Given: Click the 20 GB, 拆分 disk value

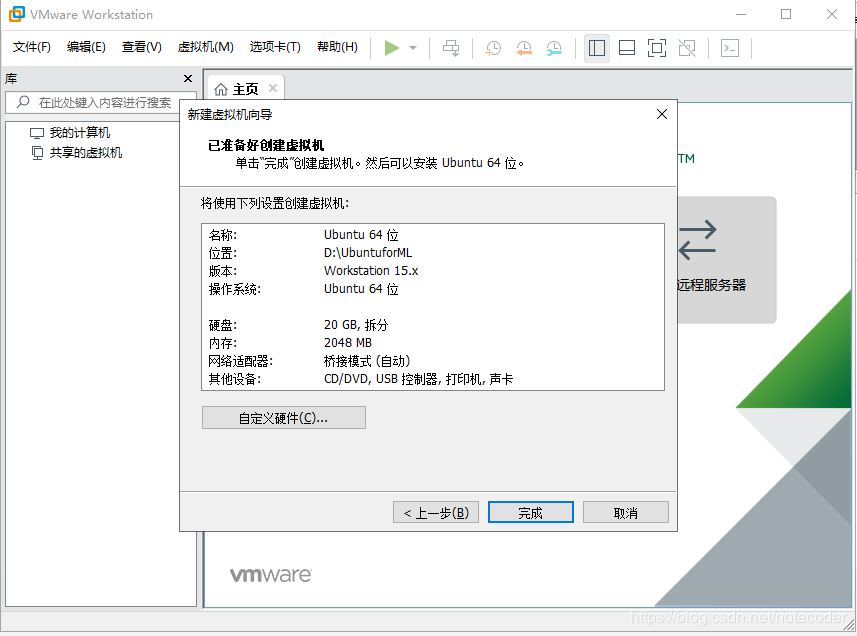Looking at the screenshot, I should (356, 325).
